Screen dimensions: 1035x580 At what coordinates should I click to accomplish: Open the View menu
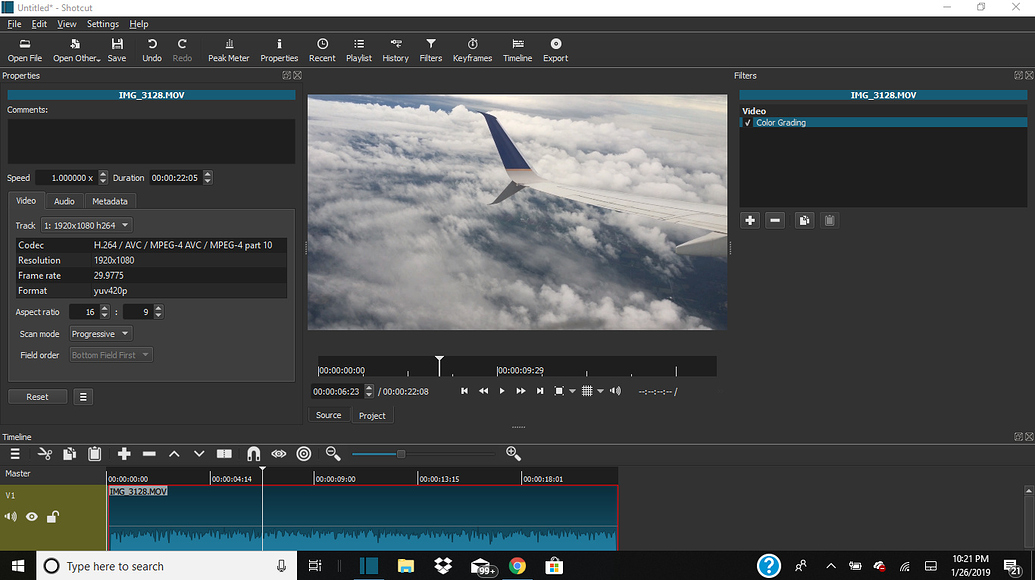coord(67,24)
